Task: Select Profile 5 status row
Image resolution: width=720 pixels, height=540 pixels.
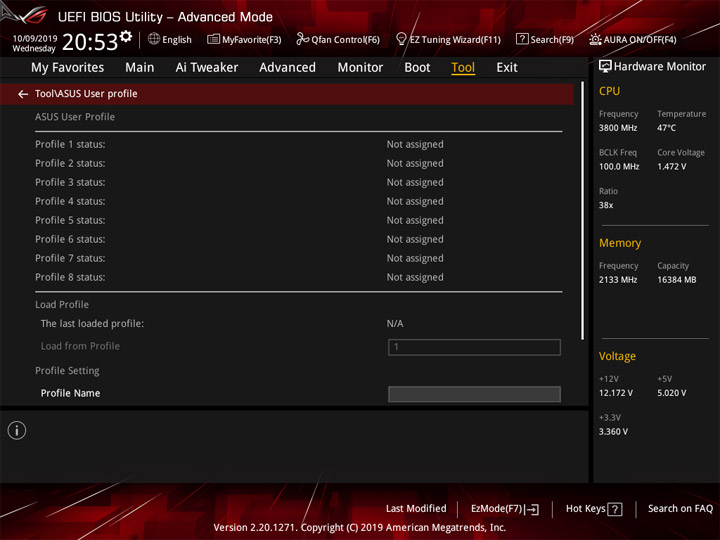Action: tap(298, 220)
